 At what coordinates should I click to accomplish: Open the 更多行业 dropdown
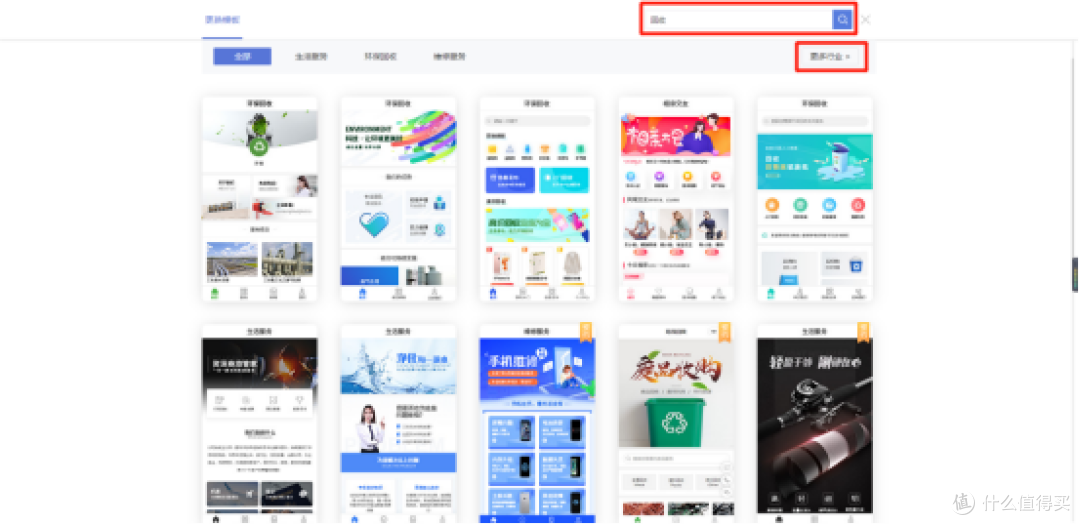830,56
